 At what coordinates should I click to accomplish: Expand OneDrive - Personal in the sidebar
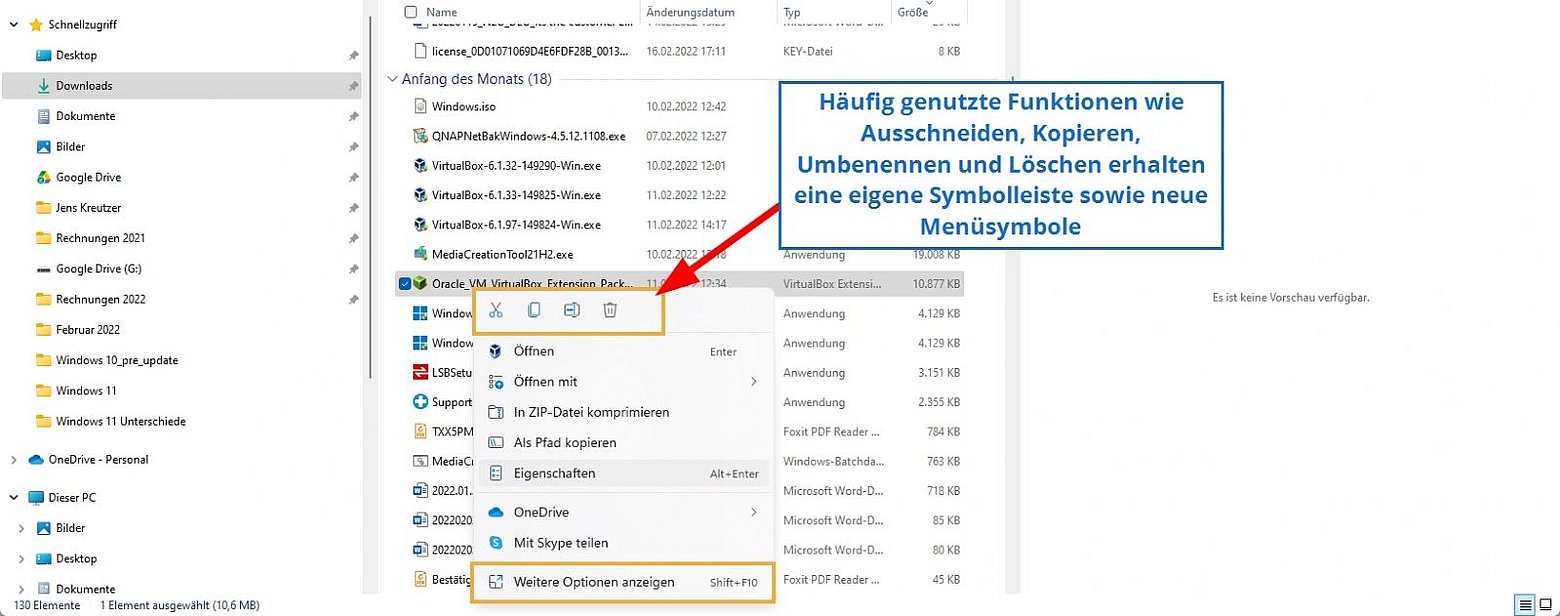[14, 460]
